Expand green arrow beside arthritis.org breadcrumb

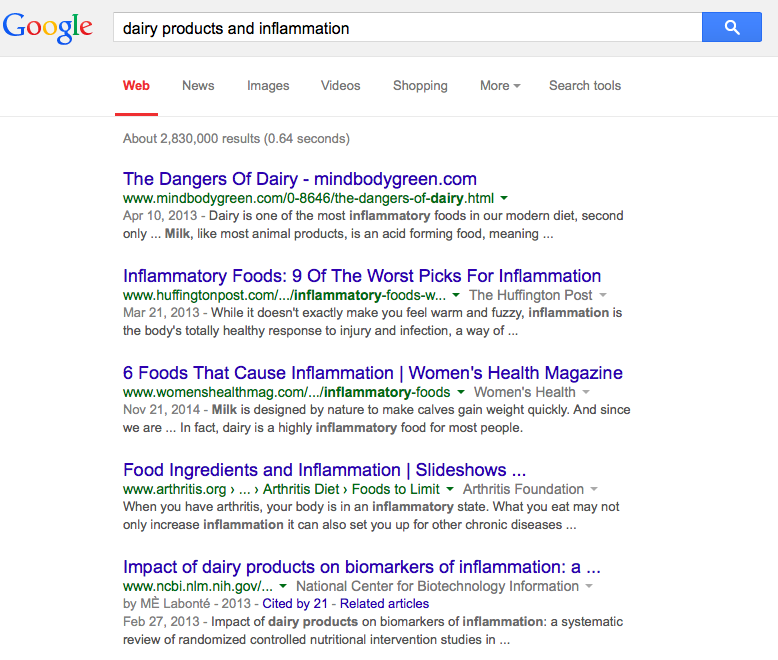pos(450,489)
